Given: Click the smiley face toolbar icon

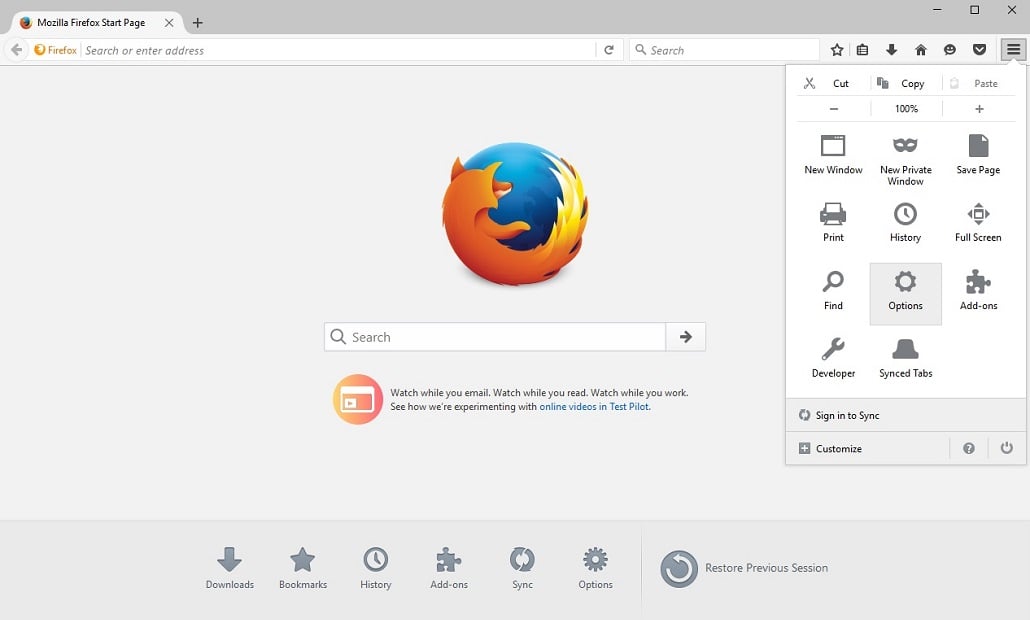Looking at the screenshot, I should tap(950, 50).
